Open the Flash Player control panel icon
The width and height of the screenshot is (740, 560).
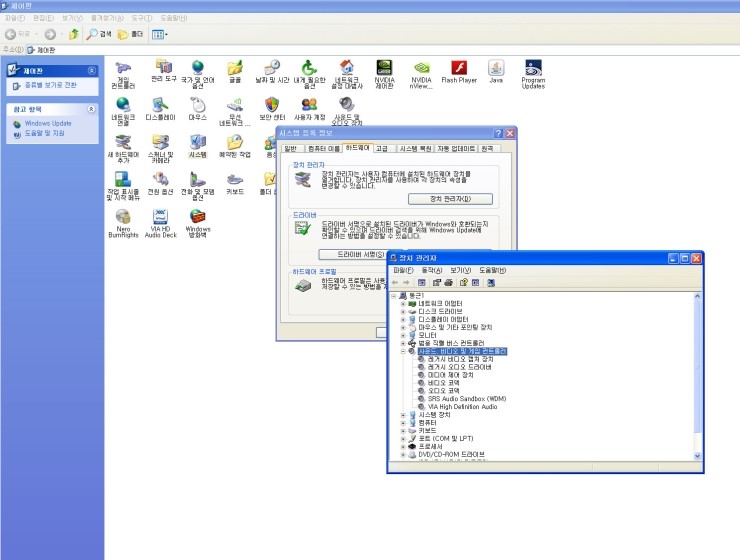tap(460, 68)
